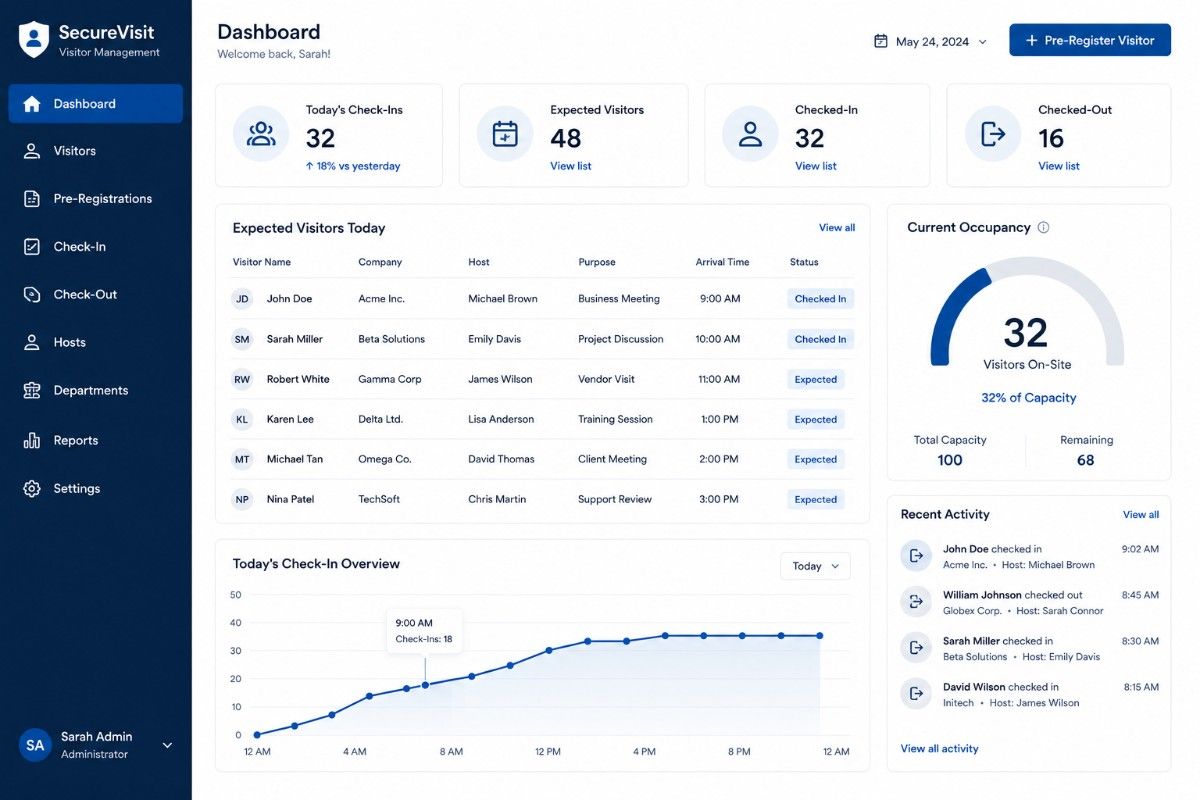Click the Acme Inc. company cell
The width and height of the screenshot is (1200, 800).
point(381,299)
